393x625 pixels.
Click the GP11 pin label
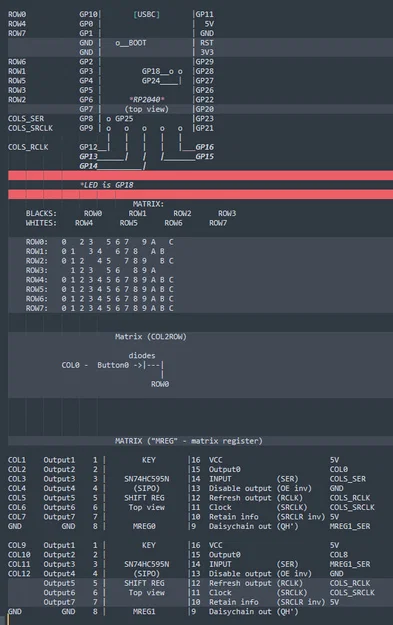(204, 14)
